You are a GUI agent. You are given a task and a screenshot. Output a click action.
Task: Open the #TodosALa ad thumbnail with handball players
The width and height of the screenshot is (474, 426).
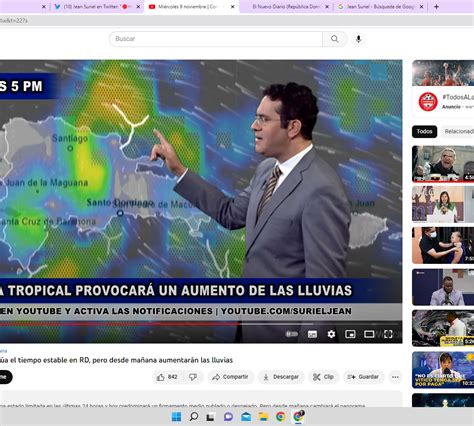click(x=443, y=73)
